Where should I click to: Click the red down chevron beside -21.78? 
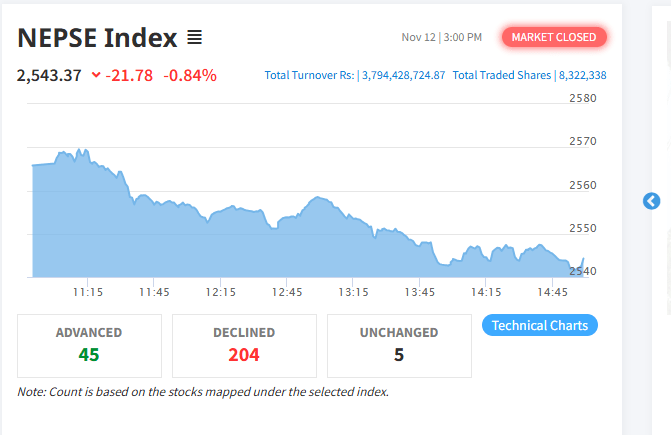tap(95, 75)
